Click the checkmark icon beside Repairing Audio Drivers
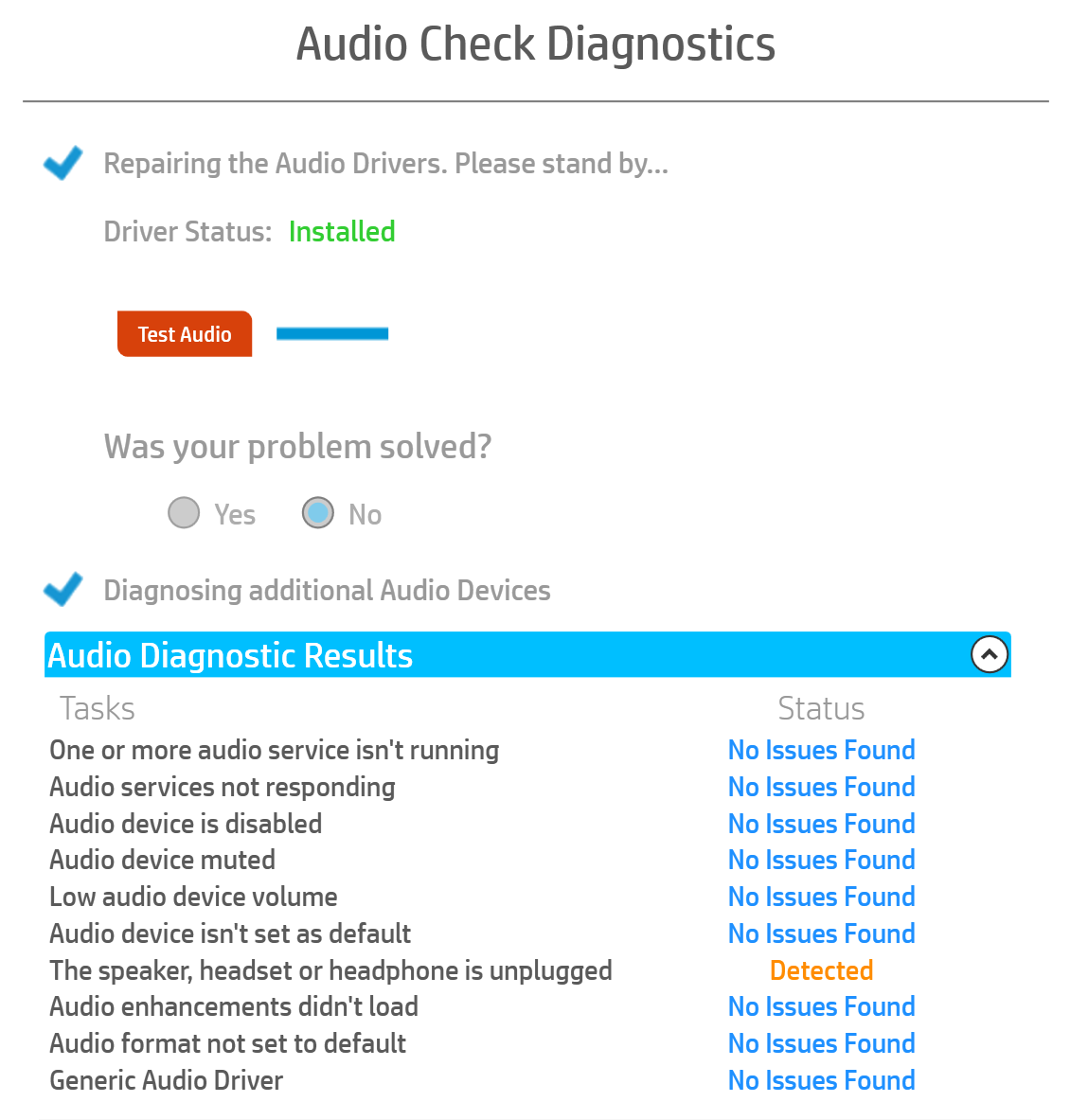Image resolution: width=1088 pixels, height=1120 pixels. click(x=62, y=163)
